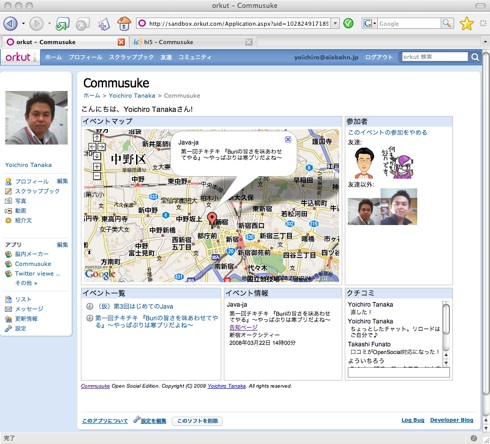Viewport: 490px width, 444px height.
Task: Open the (仮) 第3回はじめてのJava event
Action: tap(134, 306)
